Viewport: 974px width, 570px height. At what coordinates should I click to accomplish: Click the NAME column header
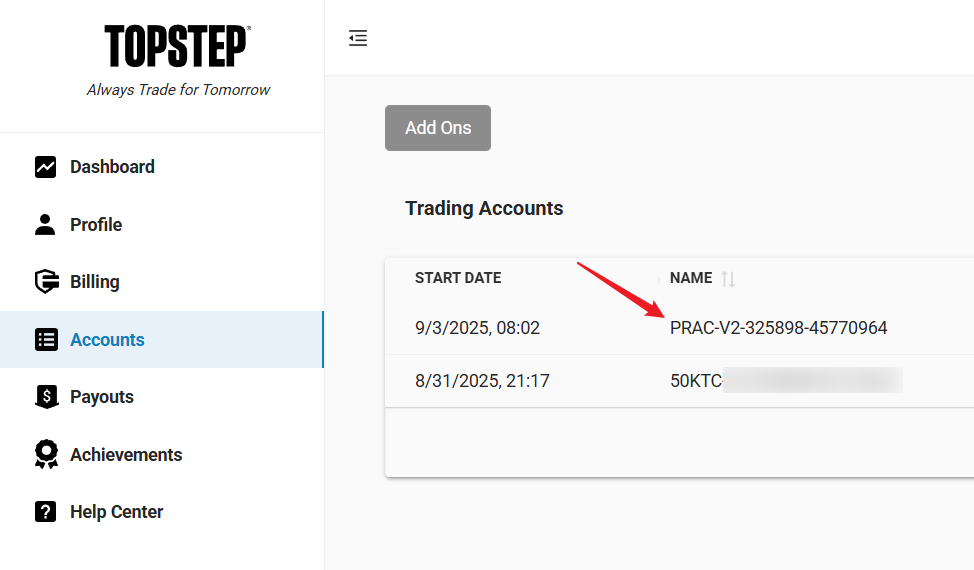tap(691, 278)
